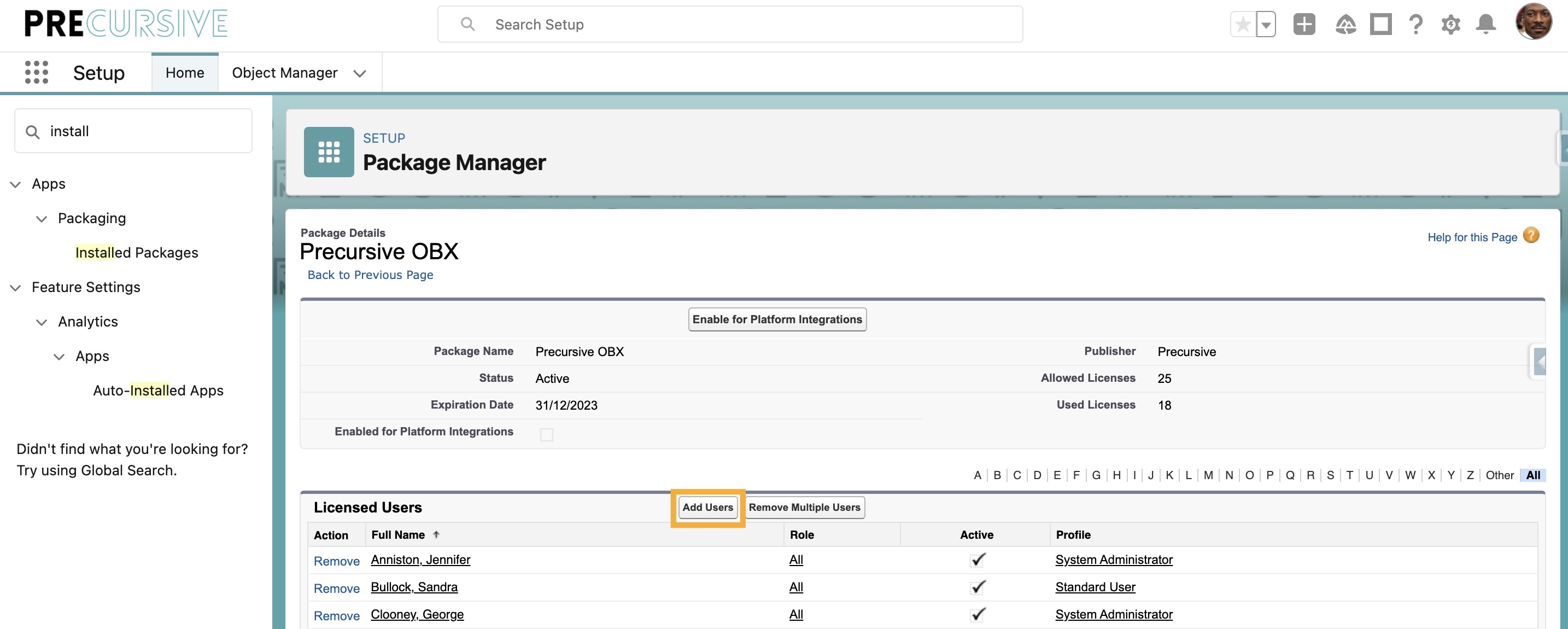
Task: Open the global actions plus icon
Action: [1304, 25]
